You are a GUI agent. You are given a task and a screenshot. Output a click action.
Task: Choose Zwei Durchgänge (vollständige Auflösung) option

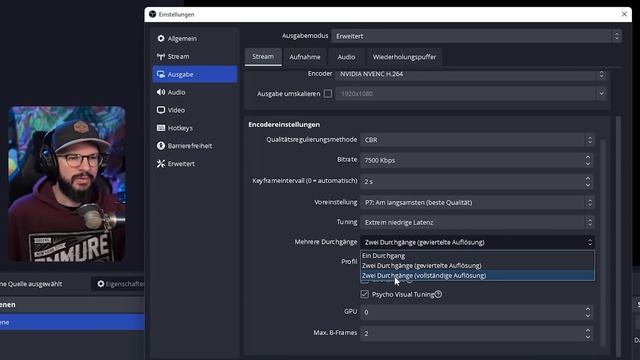(477, 276)
